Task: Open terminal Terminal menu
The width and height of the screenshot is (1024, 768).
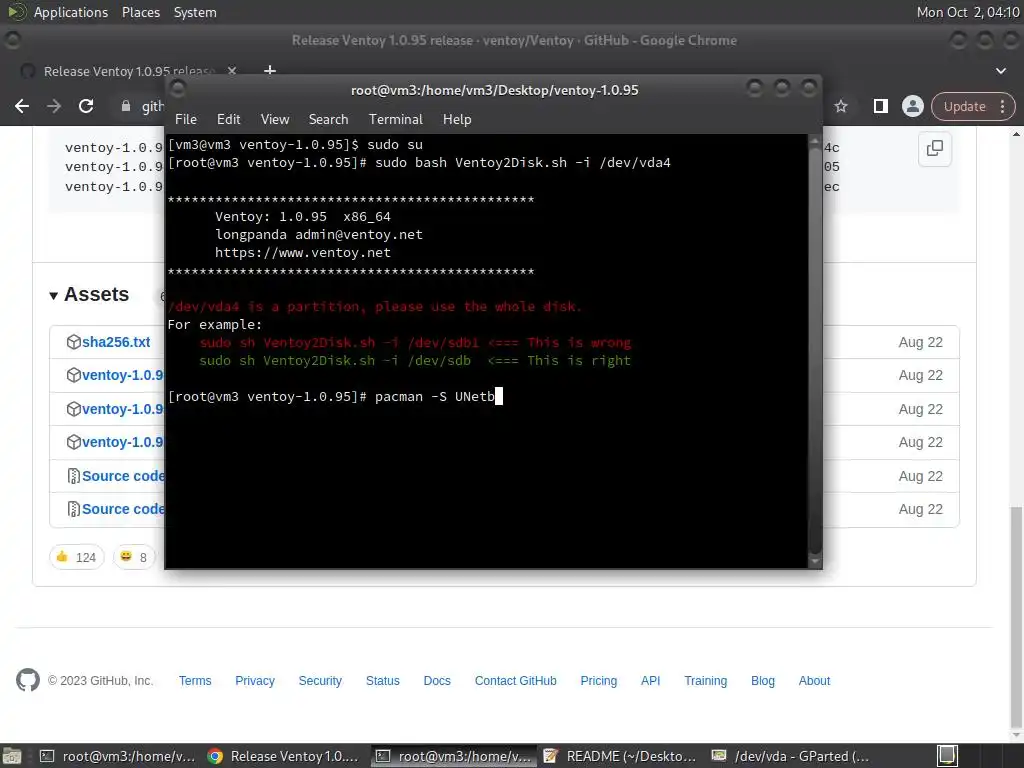Action: click(x=396, y=119)
